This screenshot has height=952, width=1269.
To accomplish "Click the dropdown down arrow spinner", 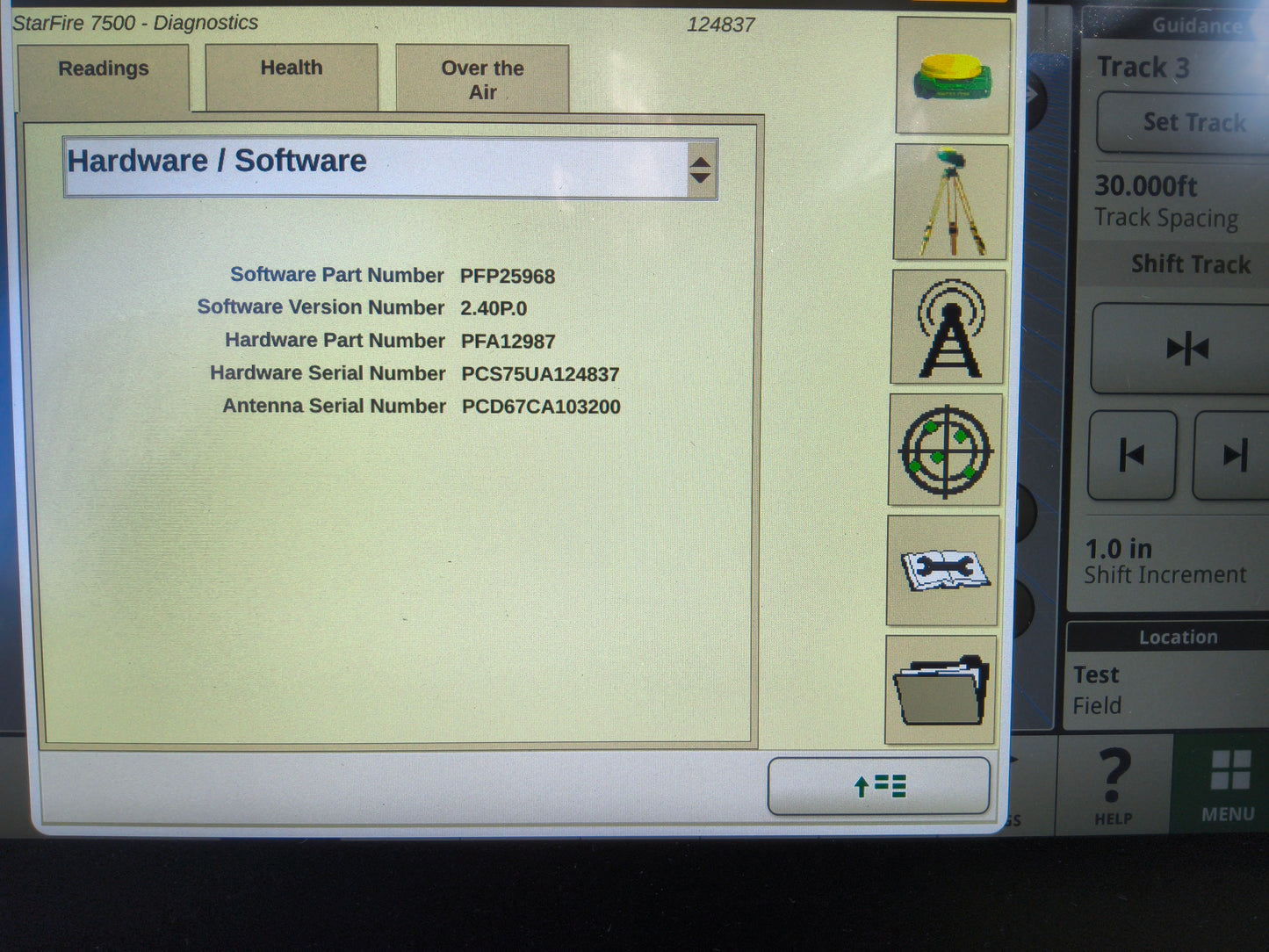I will click(x=700, y=177).
